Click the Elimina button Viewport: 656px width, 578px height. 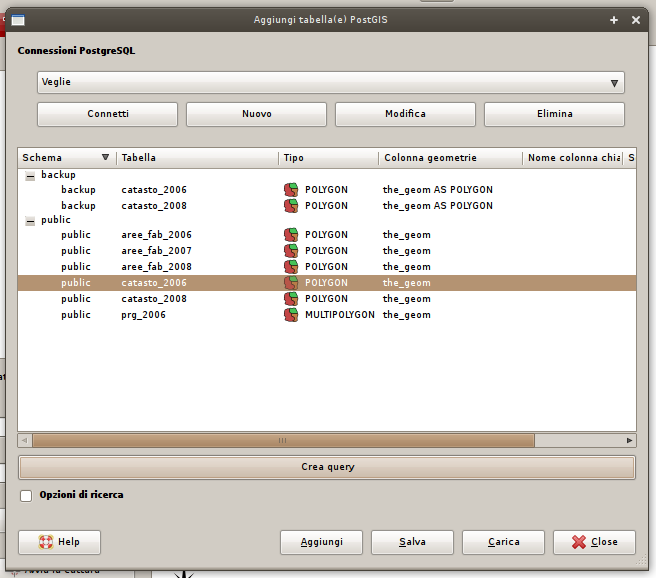click(x=554, y=114)
